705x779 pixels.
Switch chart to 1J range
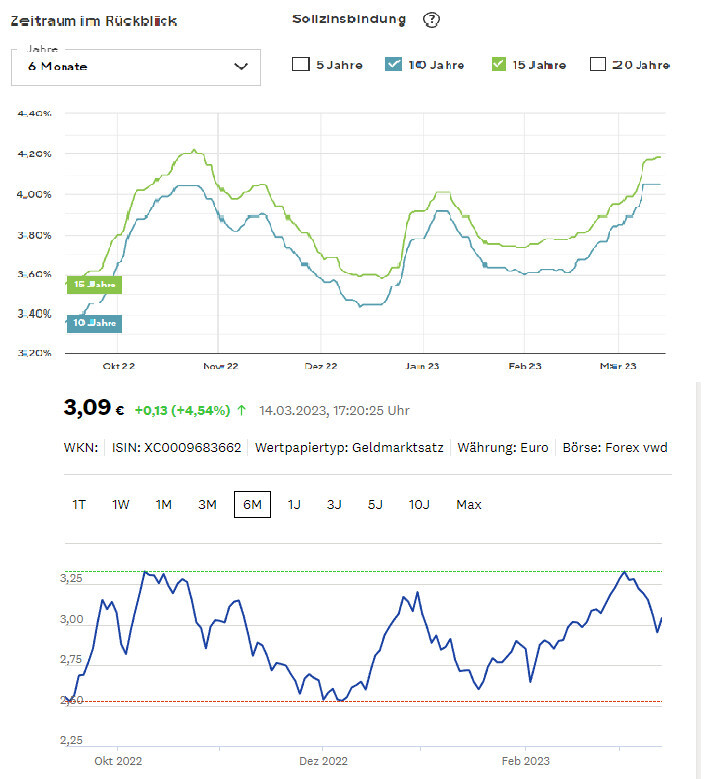294,504
